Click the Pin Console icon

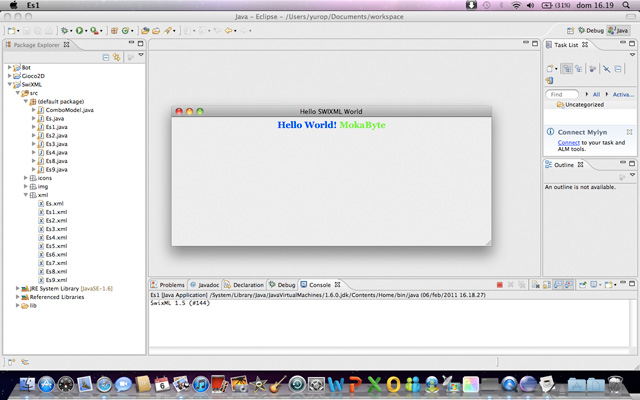tap(583, 285)
